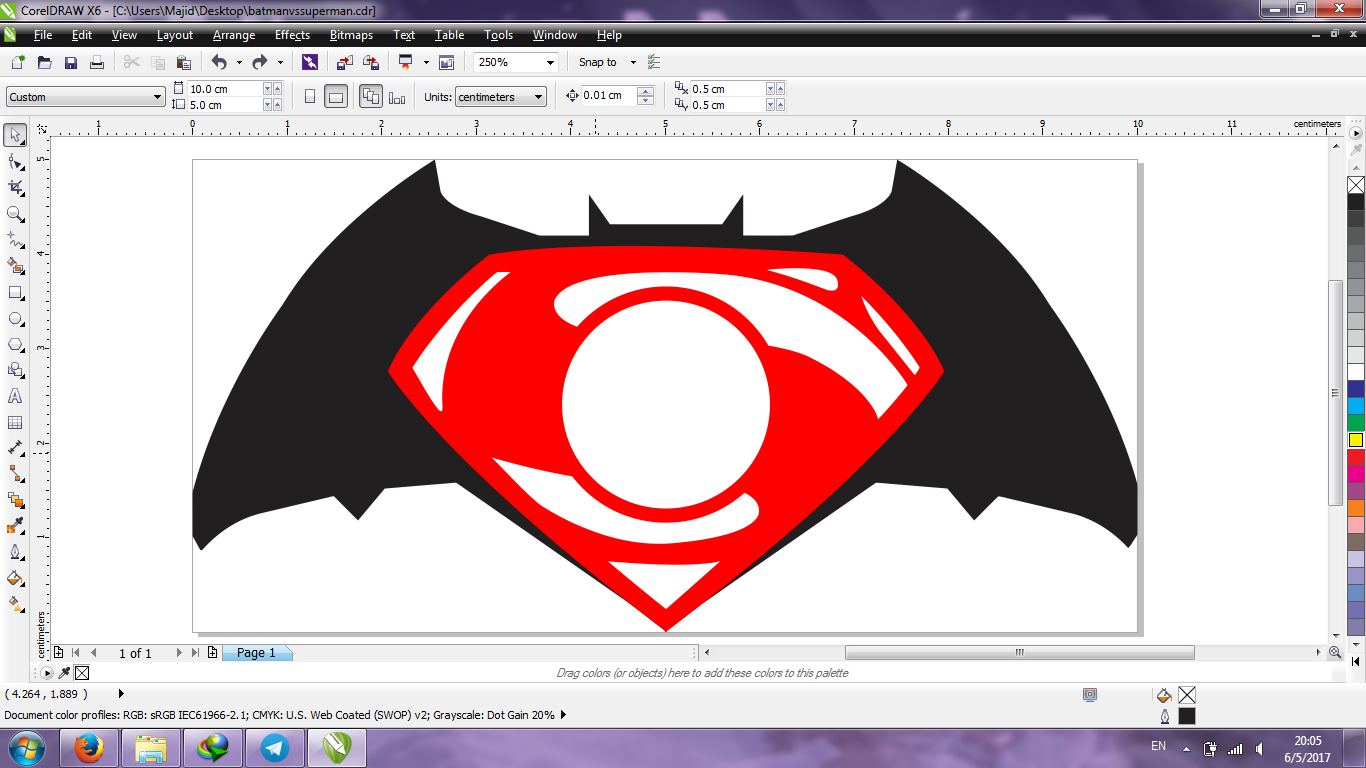The height and width of the screenshot is (768, 1366).
Task: Redo the last undone action
Action: pyautogui.click(x=260, y=62)
